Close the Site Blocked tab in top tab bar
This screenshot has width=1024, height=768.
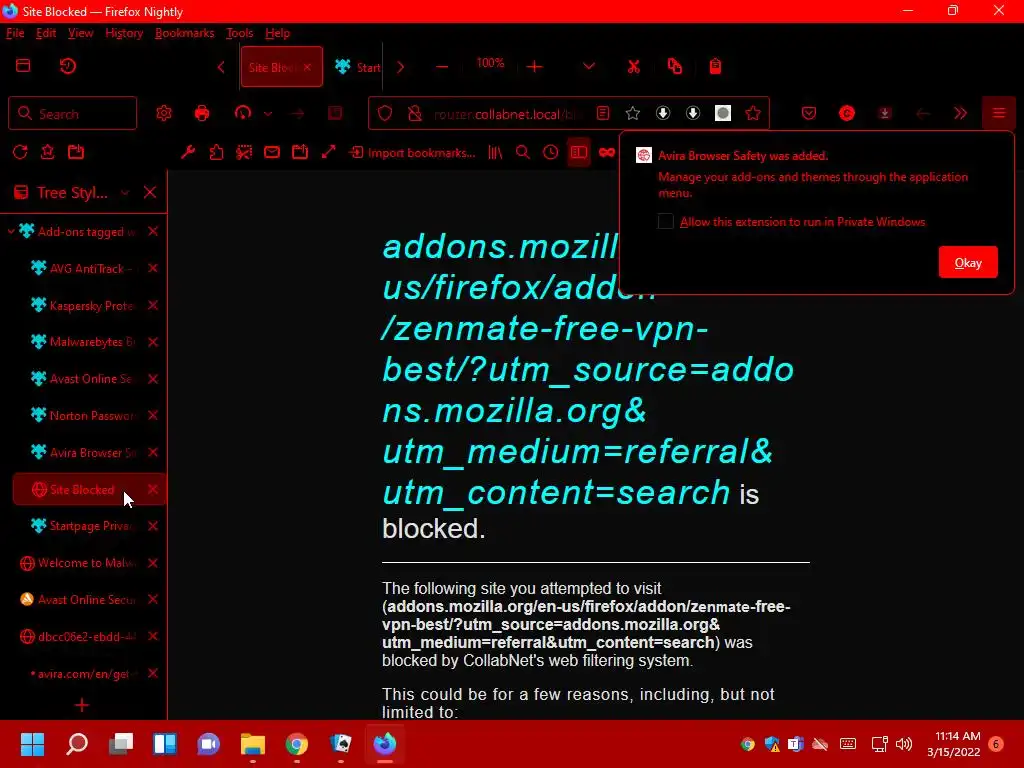pos(307,67)
